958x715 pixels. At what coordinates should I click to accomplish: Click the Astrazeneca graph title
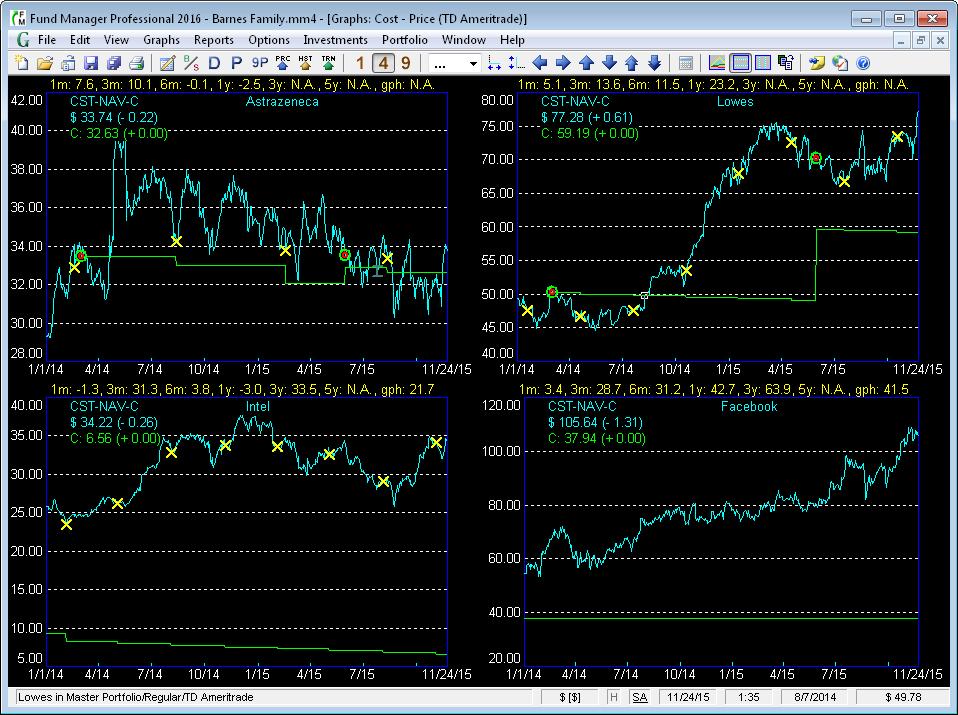(x=282, y=101)
